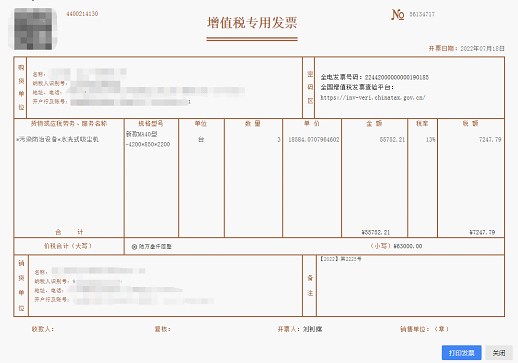Click the amount value 55752.21
Image resolution: width=518 pixels, height=363 pixels.
[392, 140]
